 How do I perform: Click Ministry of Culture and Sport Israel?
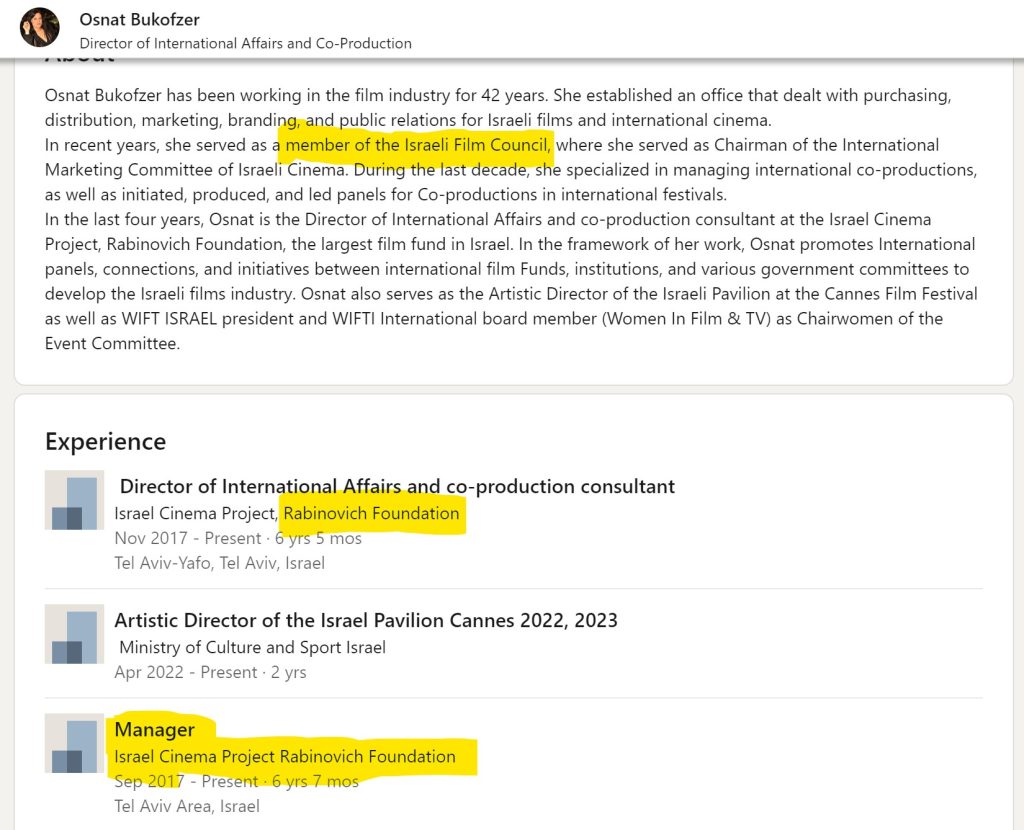[252, 647]
